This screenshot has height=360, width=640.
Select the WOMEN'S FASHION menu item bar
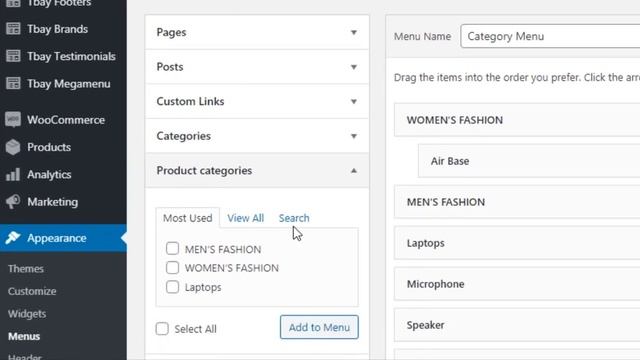pyautogui.click(x=517, y=120)
